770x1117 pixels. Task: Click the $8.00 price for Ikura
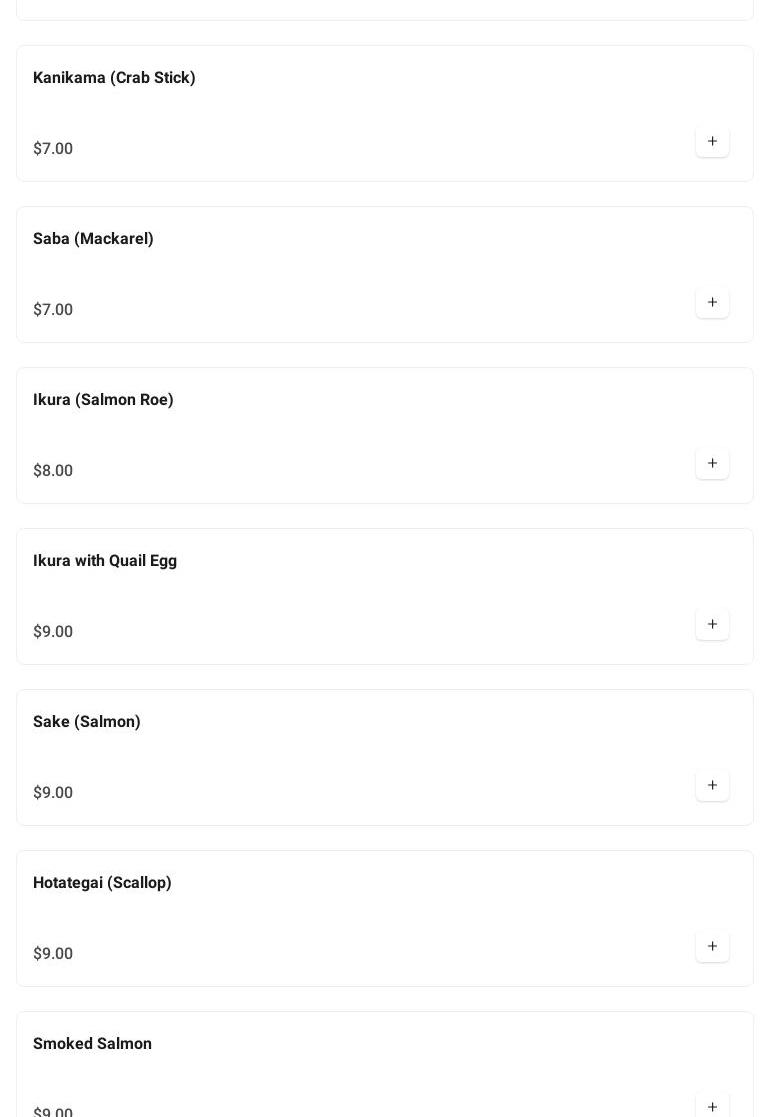point(53,470)
